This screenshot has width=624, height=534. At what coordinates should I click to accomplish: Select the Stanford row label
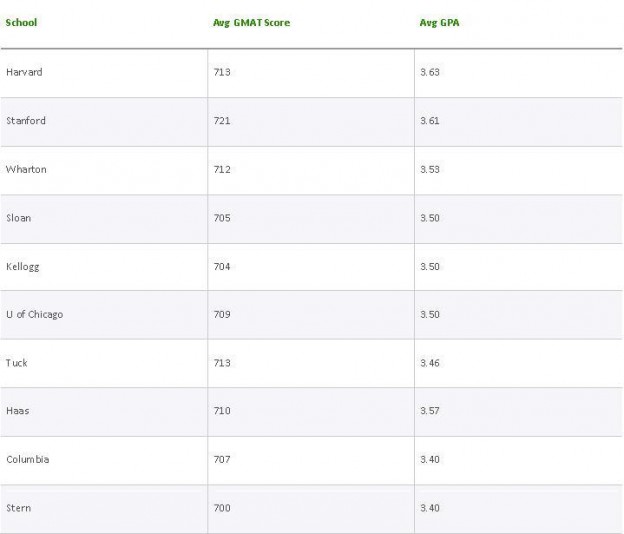(26, 121)
